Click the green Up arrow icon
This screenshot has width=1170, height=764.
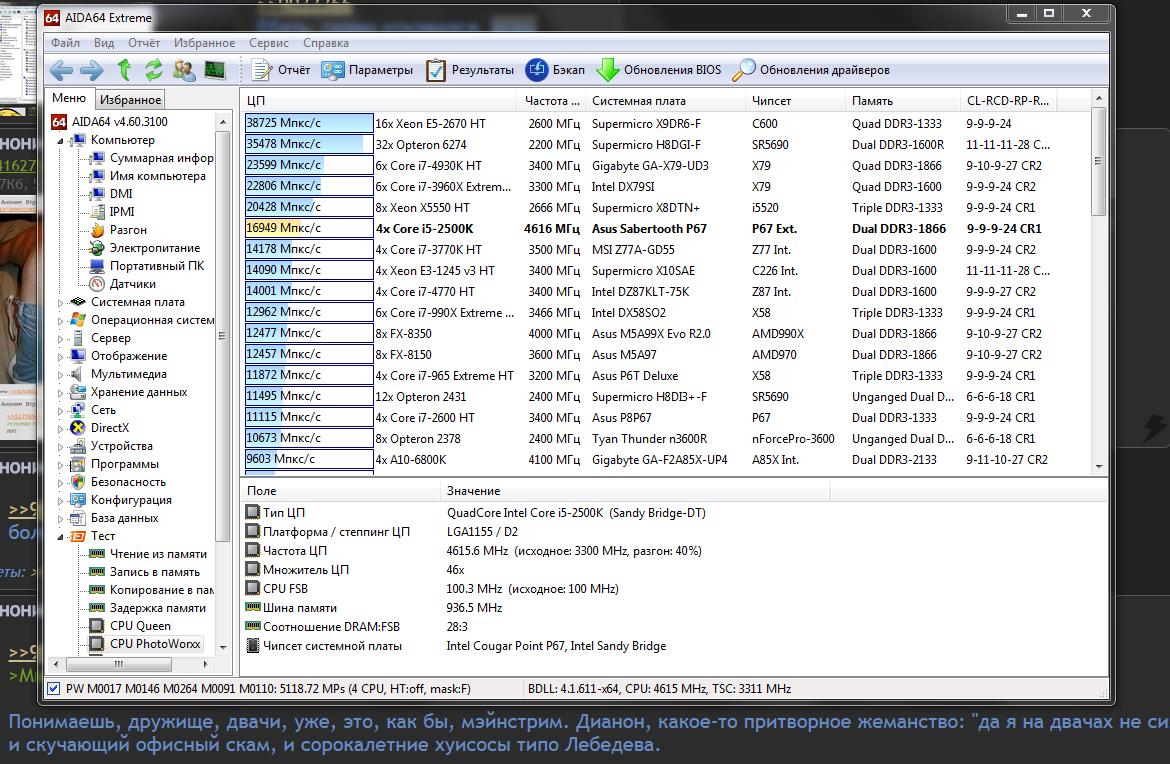pos(124,70)
